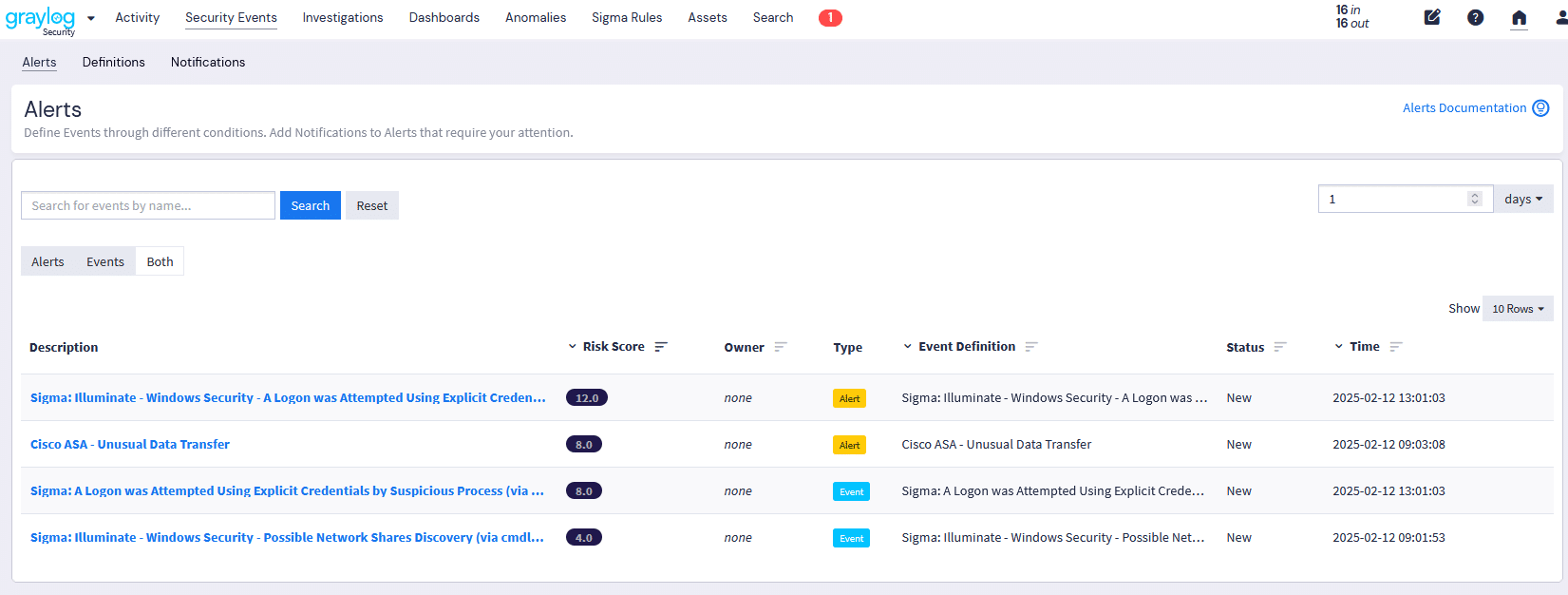Click the Risk Score filter icon
Viewport: 1568px width, 595px height.
661,347
